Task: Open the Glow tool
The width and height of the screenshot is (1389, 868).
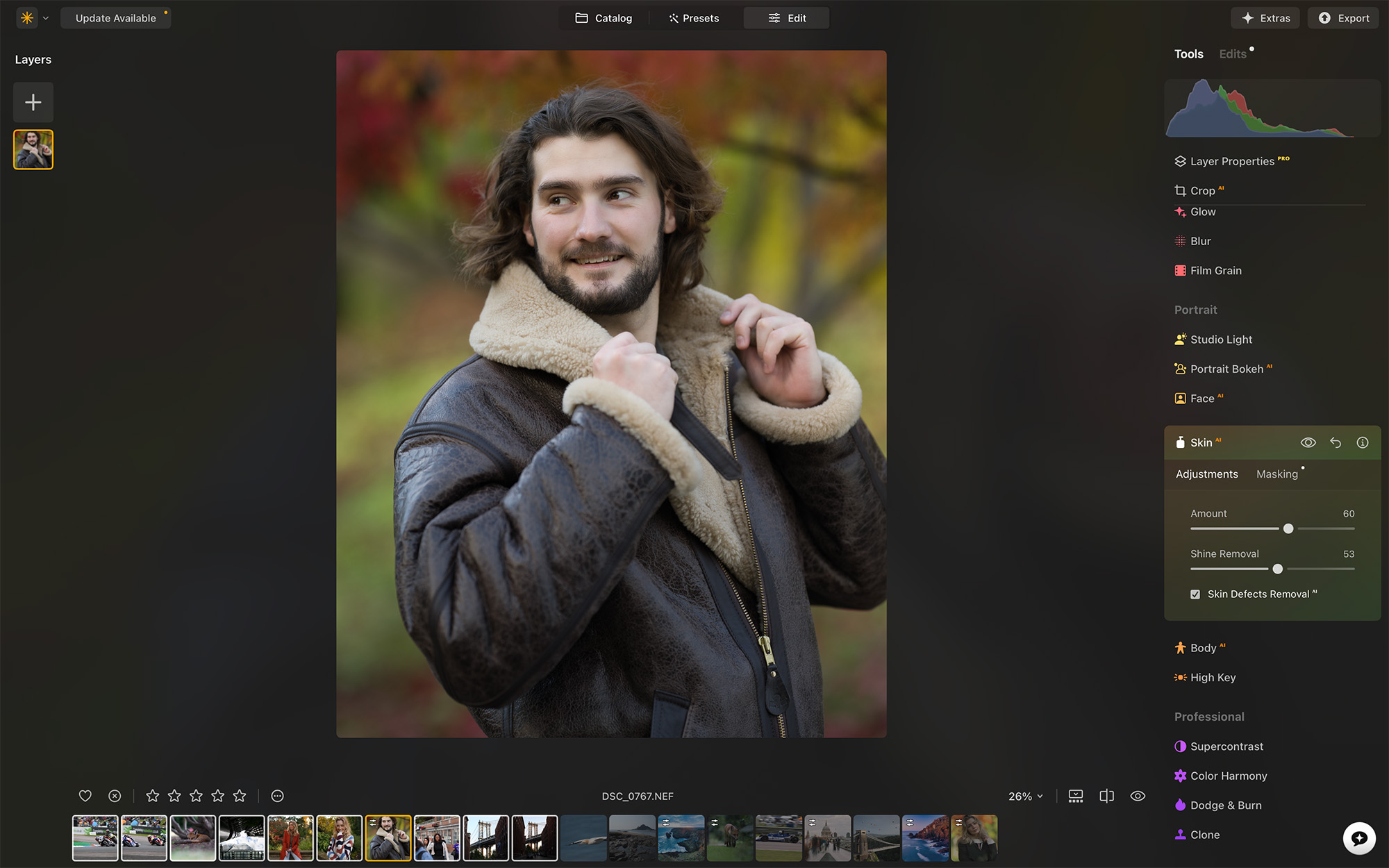Action: [1203, 212]
